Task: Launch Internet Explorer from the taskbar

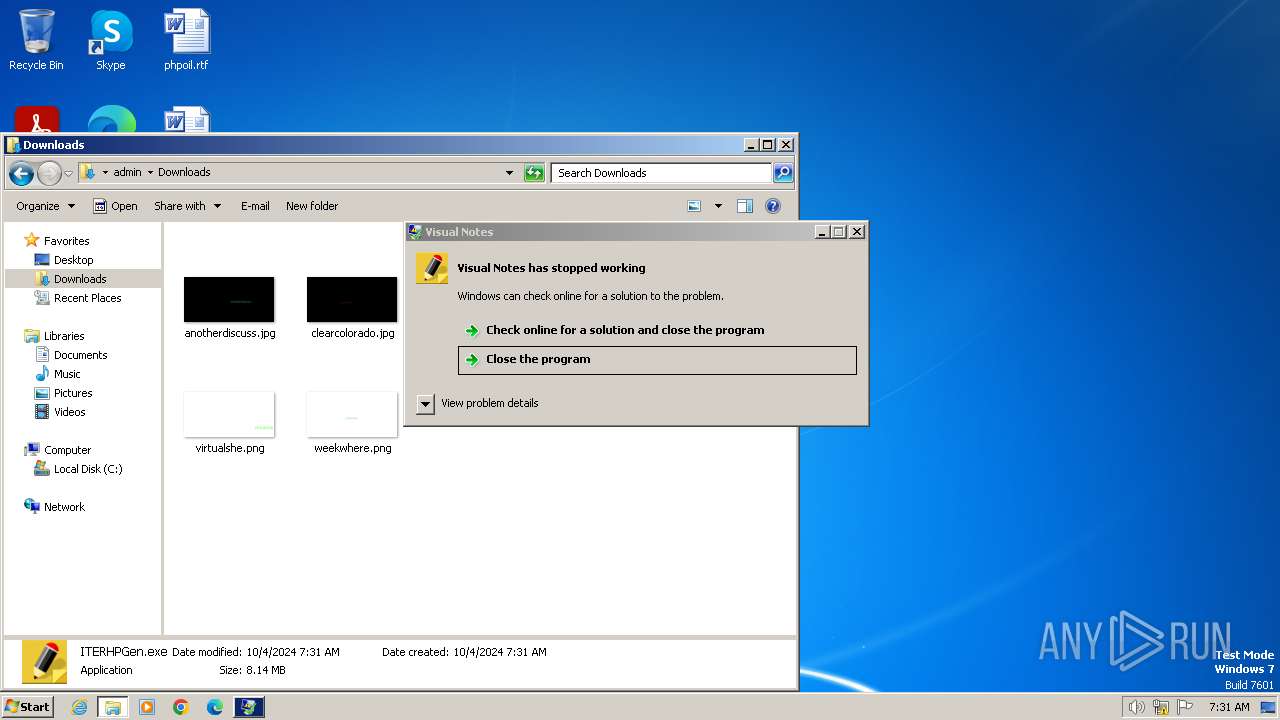Action: 79,707
